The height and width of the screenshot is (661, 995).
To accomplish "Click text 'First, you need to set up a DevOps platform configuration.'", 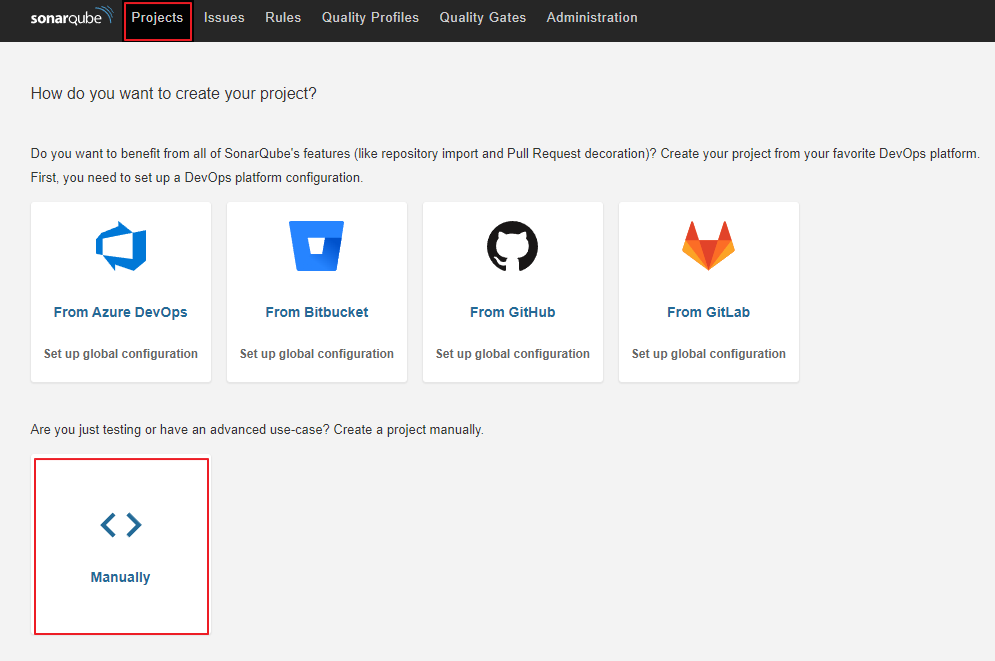I will pos(197,178).
